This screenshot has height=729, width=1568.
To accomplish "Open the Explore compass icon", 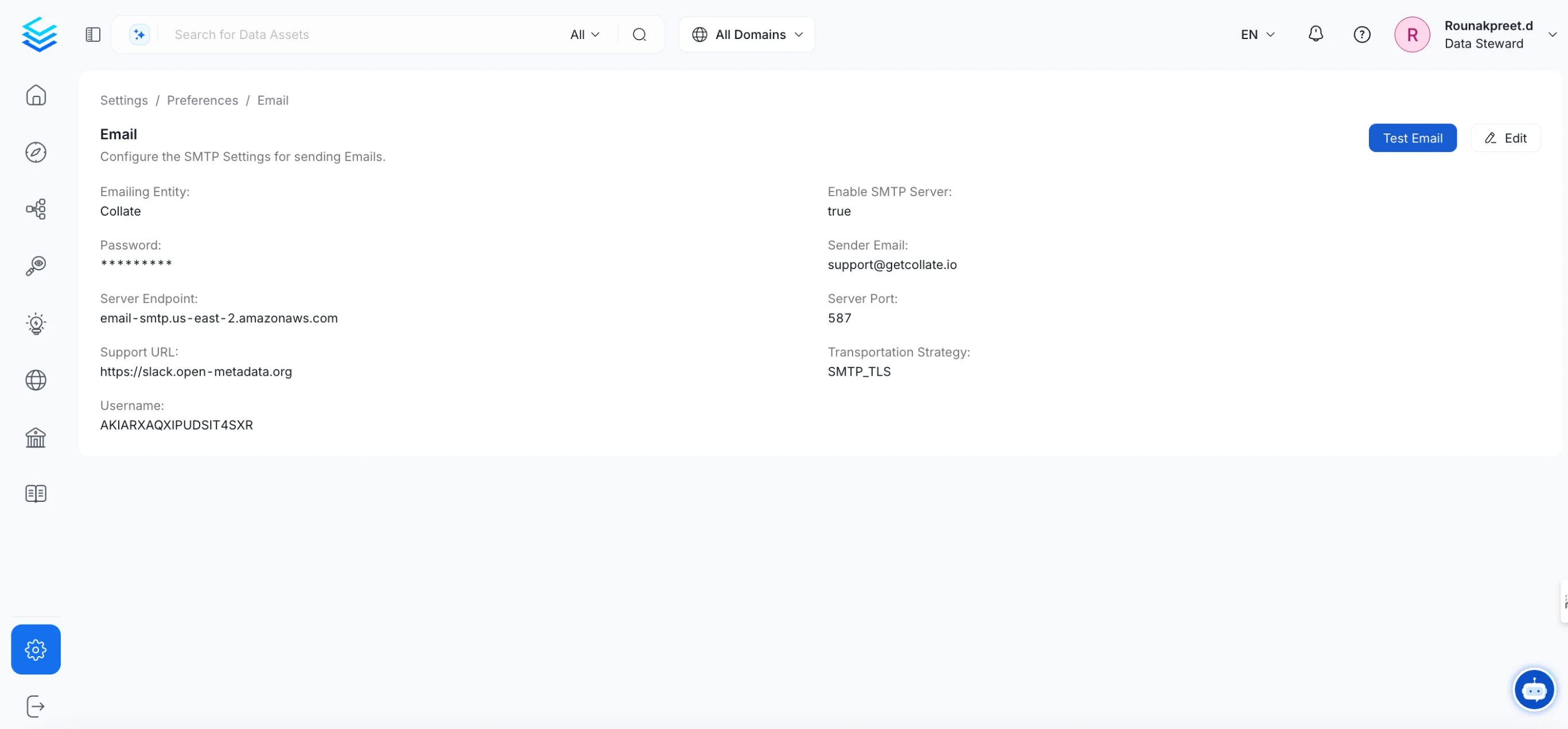I will pos(36,152).
